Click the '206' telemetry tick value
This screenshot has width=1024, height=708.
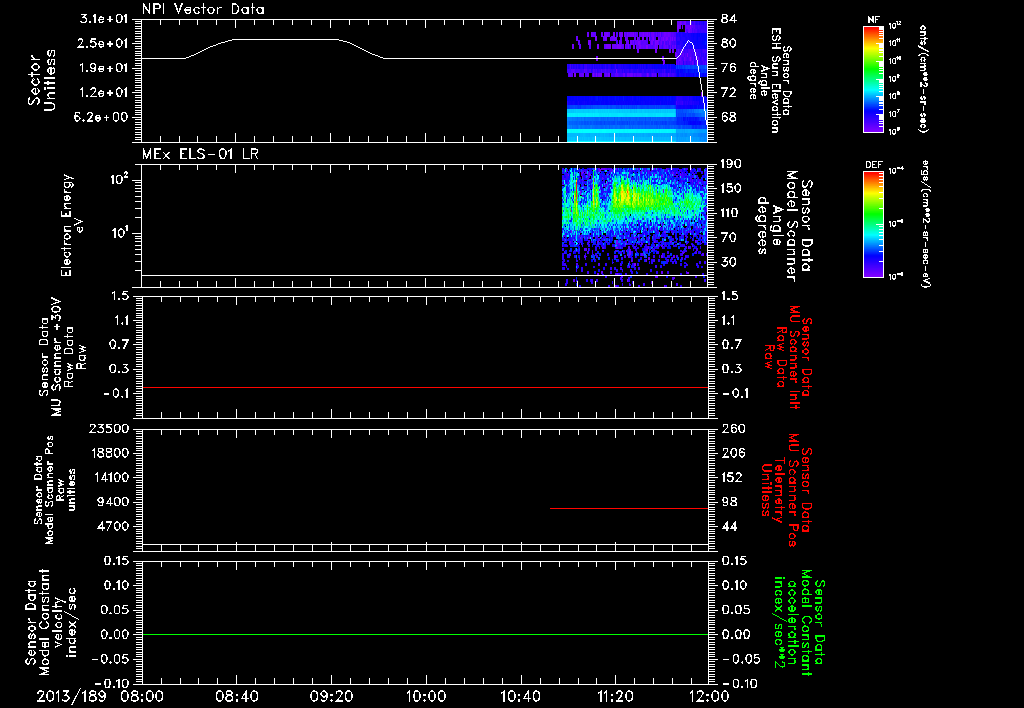click(733, 453)
